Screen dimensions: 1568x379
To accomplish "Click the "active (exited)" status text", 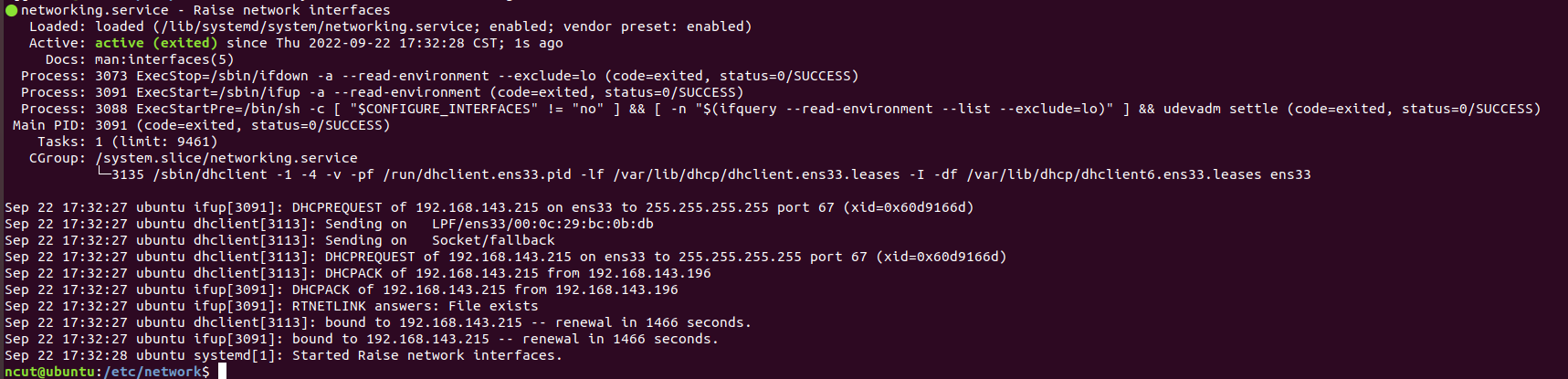I will pos(156,43).
